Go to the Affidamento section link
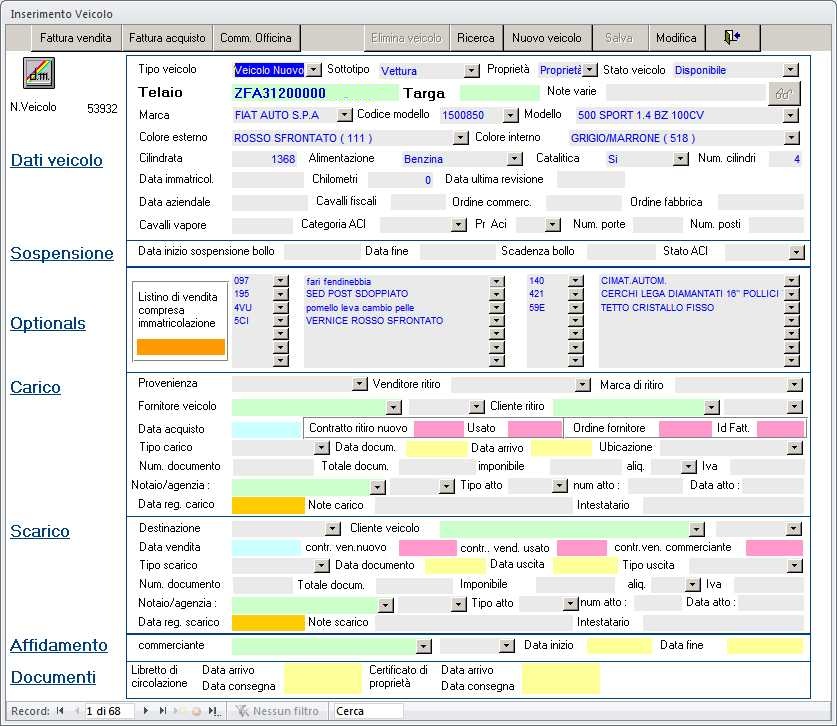Screen dimensions: 837x726 pyautogui.click(x=59, y=645)
